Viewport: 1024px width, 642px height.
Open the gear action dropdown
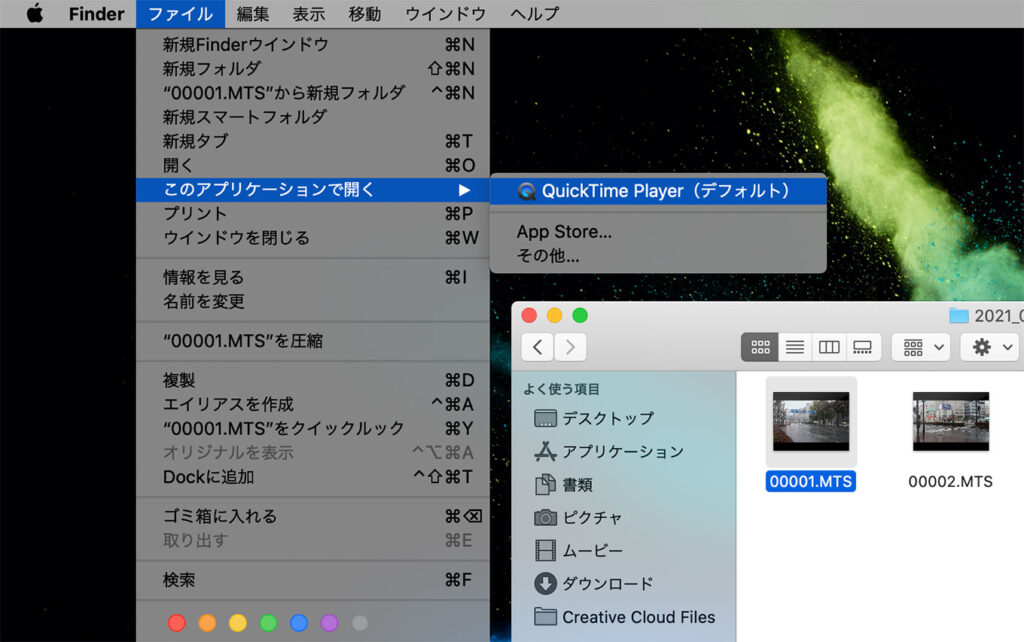point(989,347)
